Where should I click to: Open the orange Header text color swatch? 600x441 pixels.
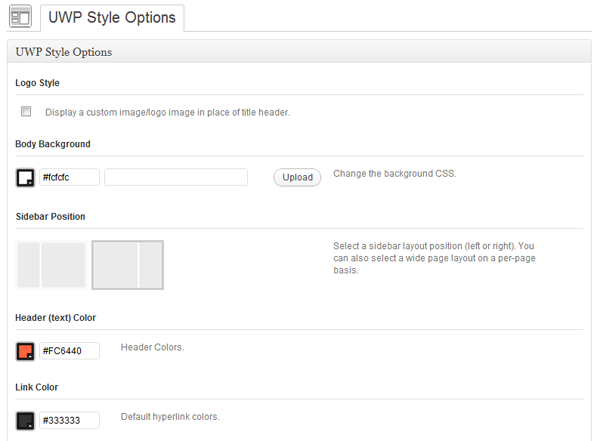tap(25, 351)
